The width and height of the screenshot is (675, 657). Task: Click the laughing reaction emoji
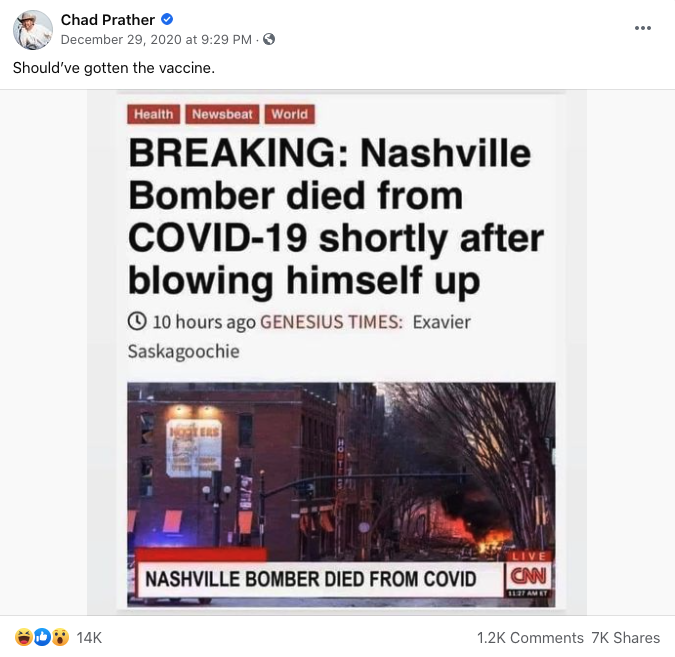tap(23, 638)
